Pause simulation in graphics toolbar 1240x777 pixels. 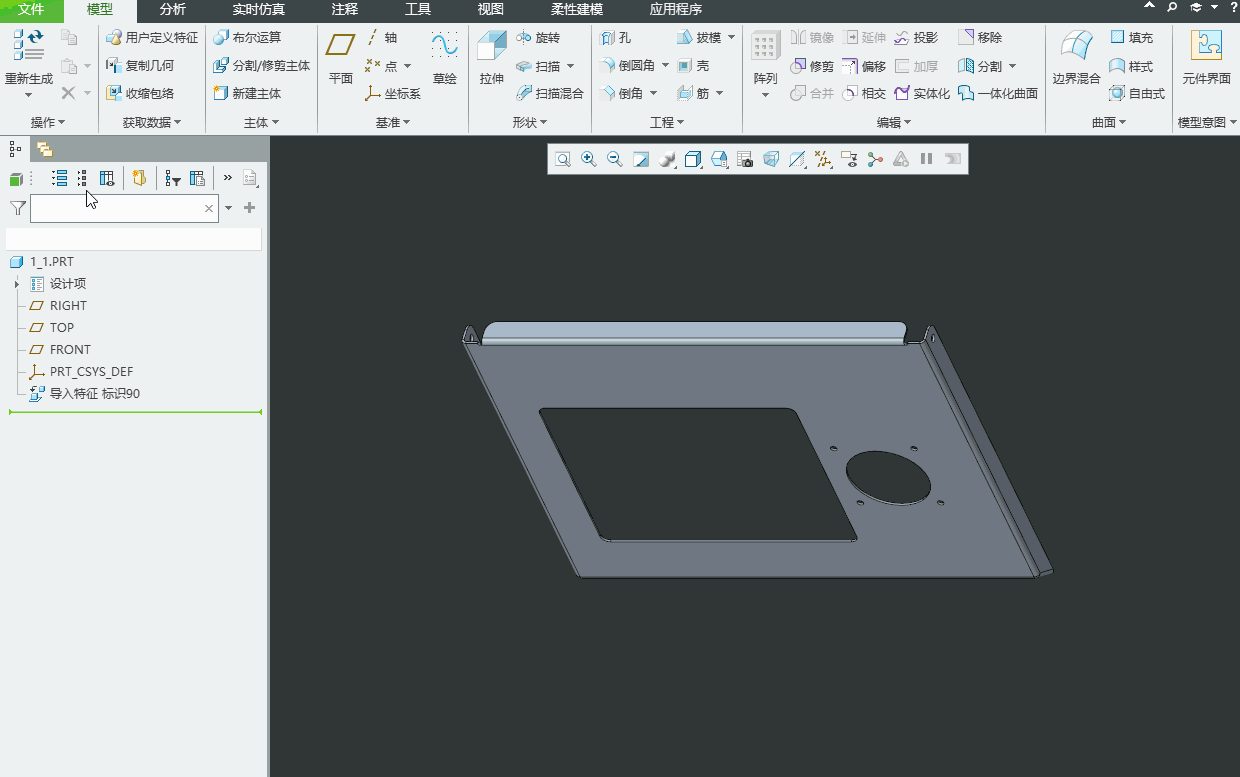pyautogui.click(x=927, y=159)
